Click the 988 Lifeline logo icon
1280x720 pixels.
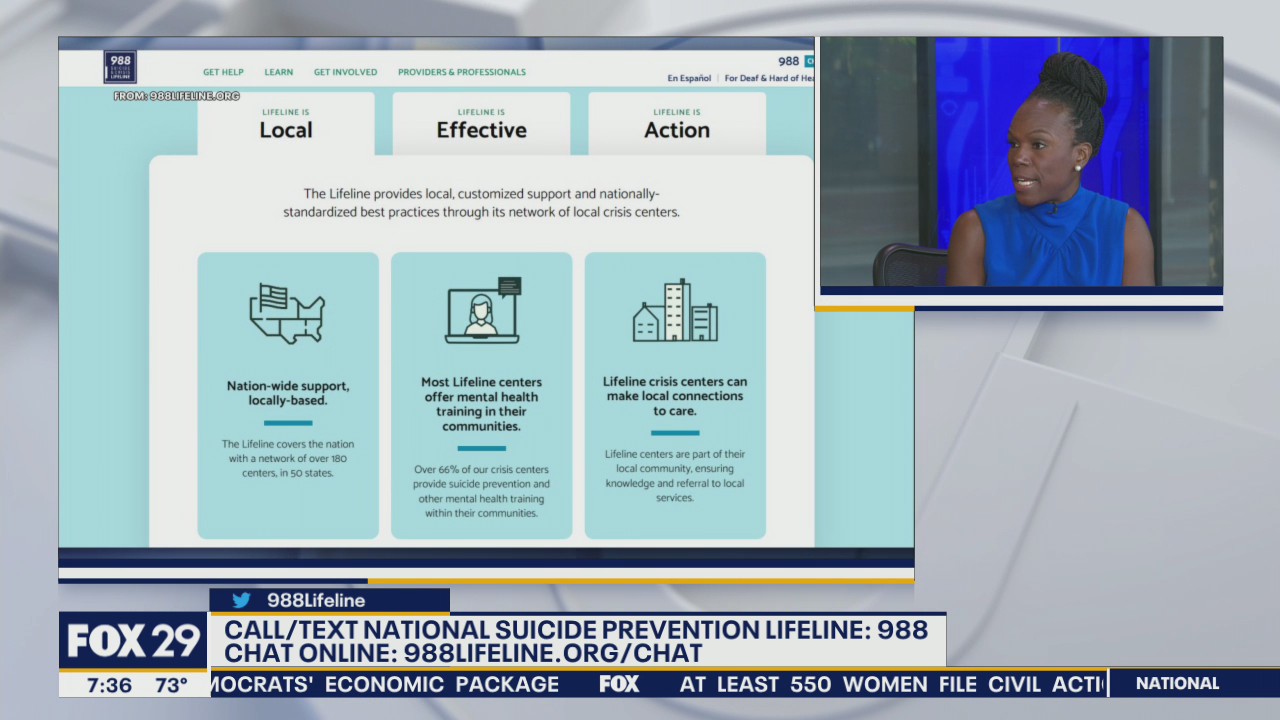[120, 67]
